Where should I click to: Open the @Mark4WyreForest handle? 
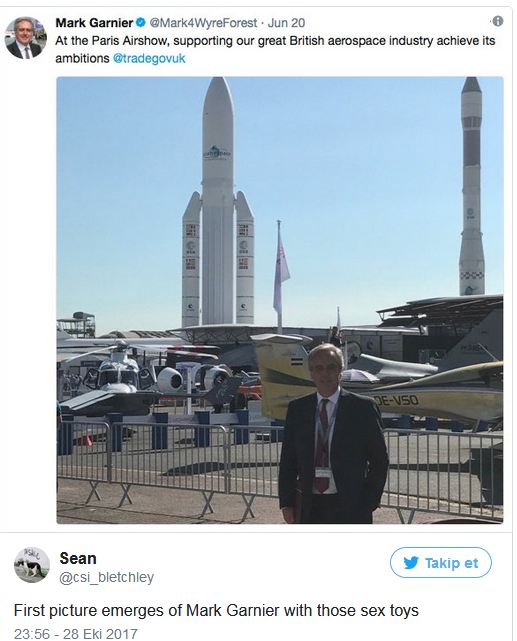(x=203, y=22)
